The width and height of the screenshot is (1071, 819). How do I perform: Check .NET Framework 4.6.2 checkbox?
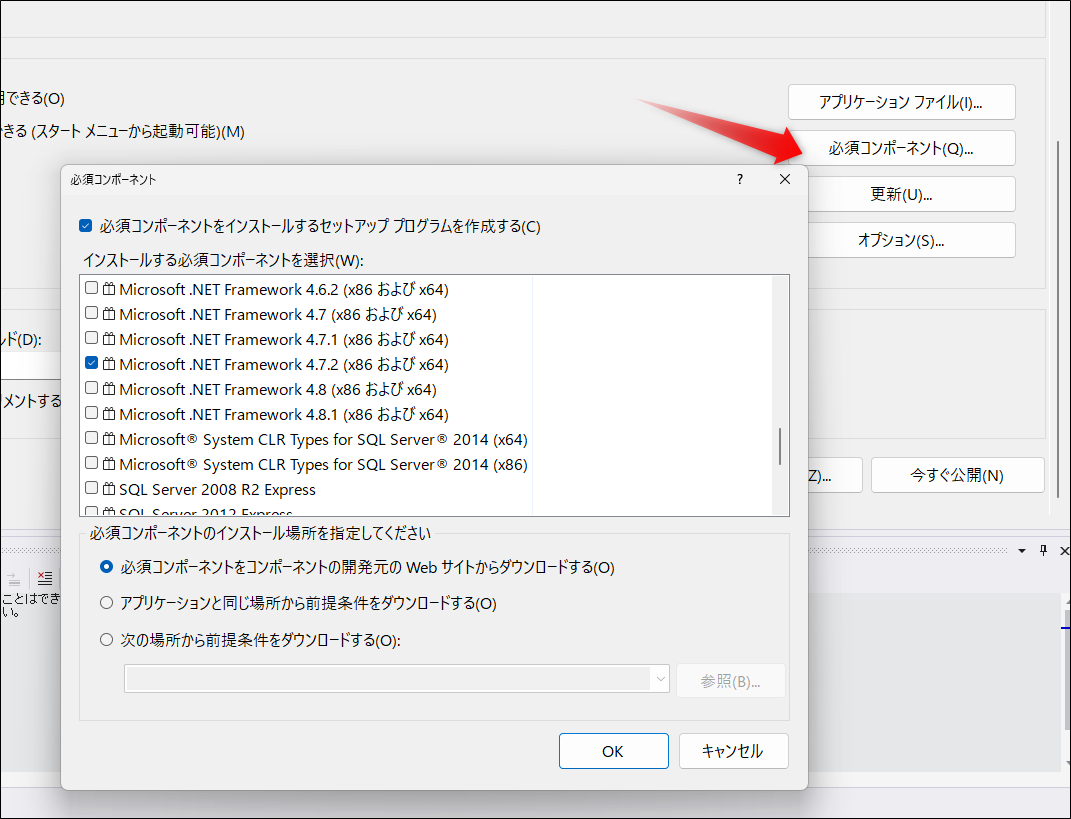click(x=91, y=288)
